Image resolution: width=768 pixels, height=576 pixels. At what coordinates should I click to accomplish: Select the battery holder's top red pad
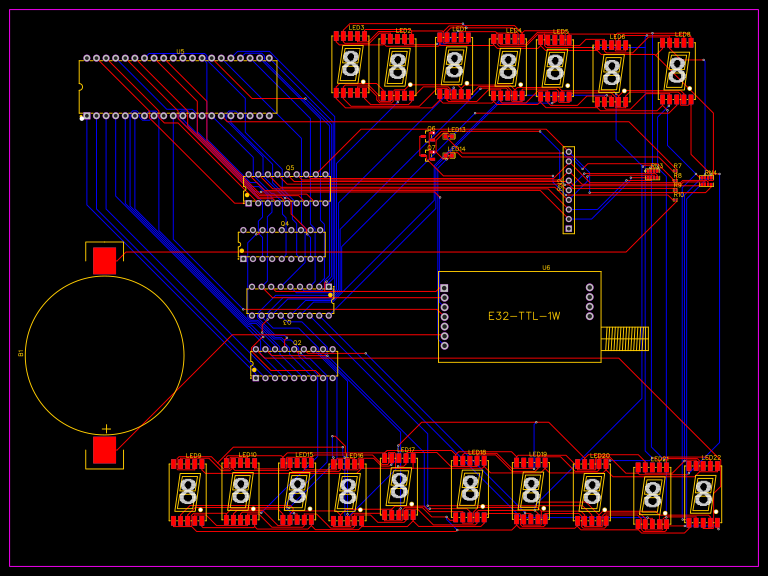pos(104,261)
